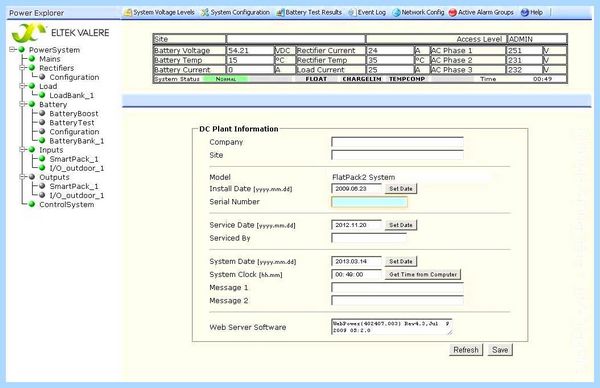
Task: Click the green status dot beside Rectifiers
Action: coord(32,68)
